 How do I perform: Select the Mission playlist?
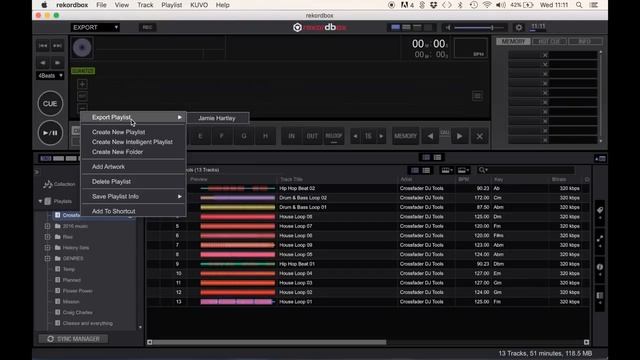pos(71,302)
